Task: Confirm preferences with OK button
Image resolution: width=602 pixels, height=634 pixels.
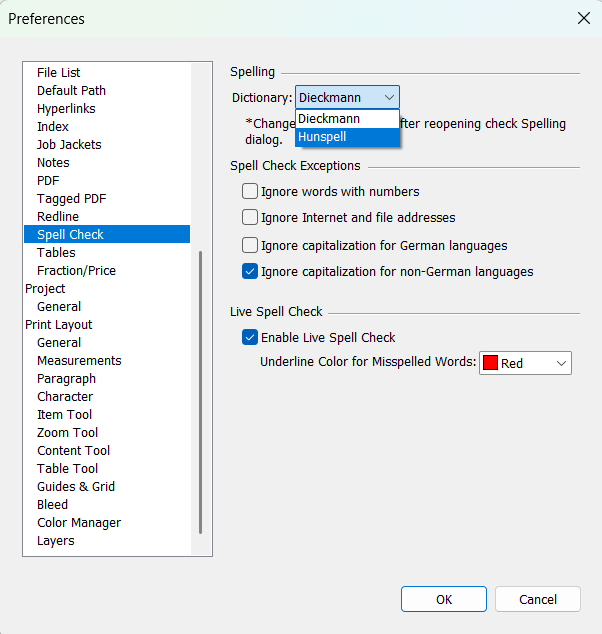Action: coord(444,599)
